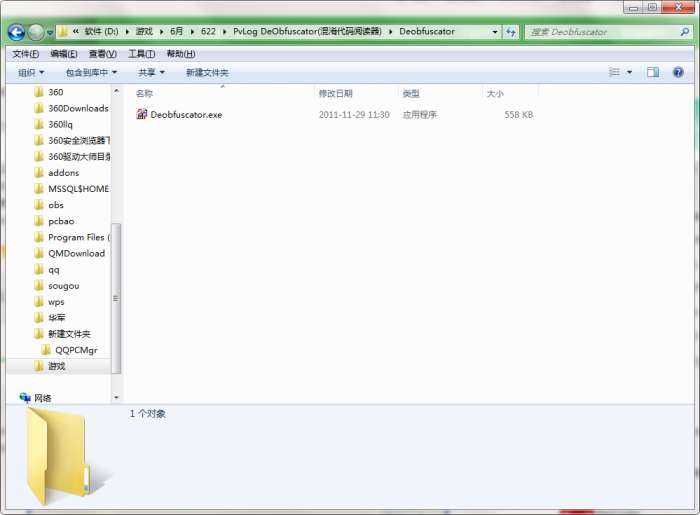This screenshot has height=515, width=700.
Task: Click the folder icon in address bar
Action: (63, 32)
